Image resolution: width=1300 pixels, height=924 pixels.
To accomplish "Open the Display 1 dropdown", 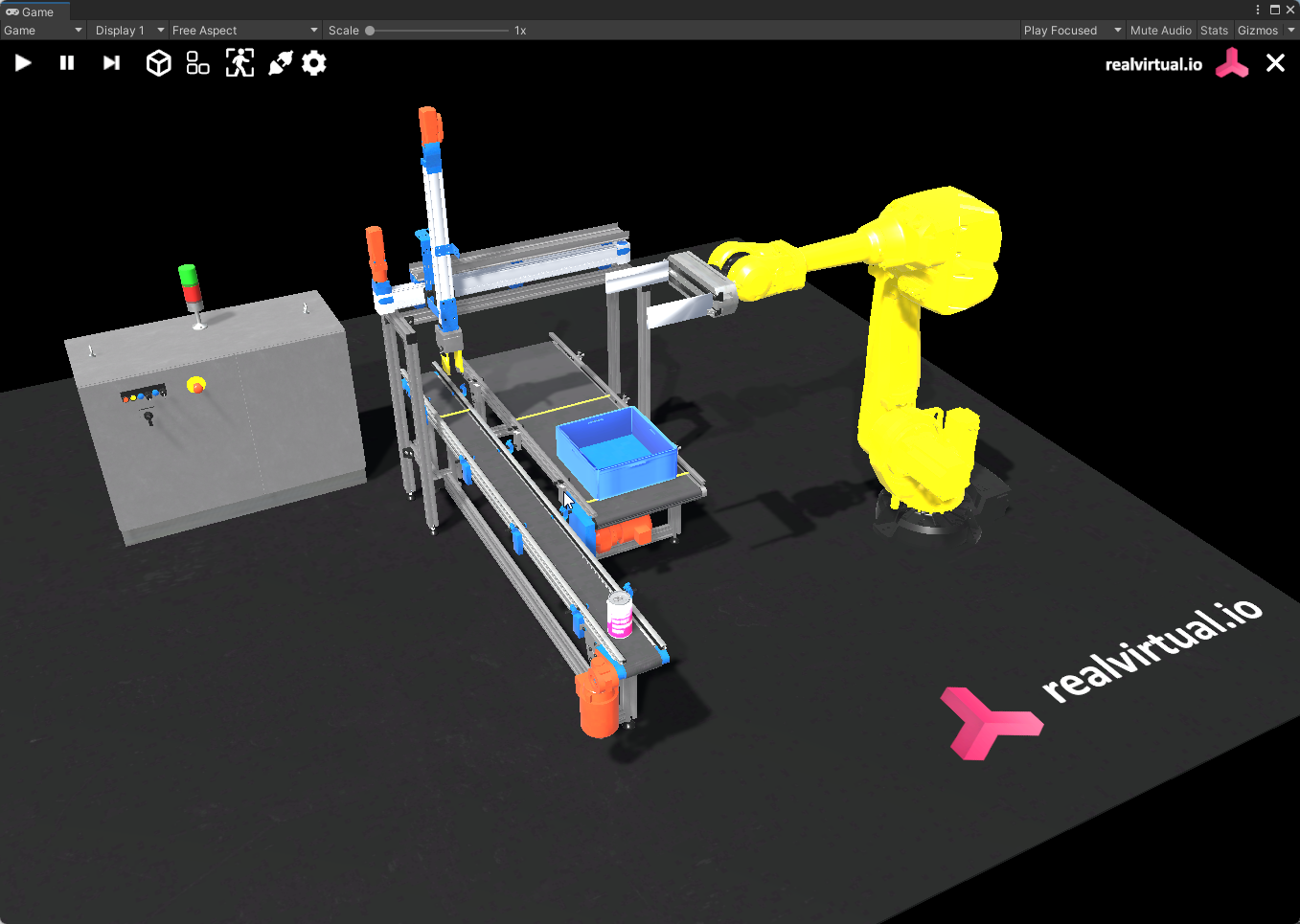I will click(x=129, y=31).
